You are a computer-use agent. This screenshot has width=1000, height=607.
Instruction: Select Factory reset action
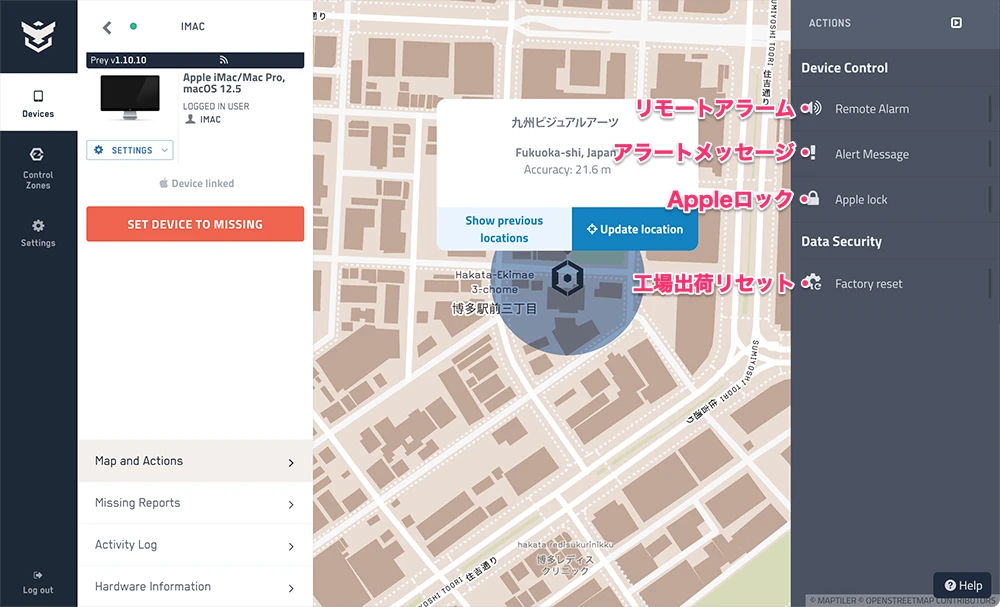[x=895, y=284]
